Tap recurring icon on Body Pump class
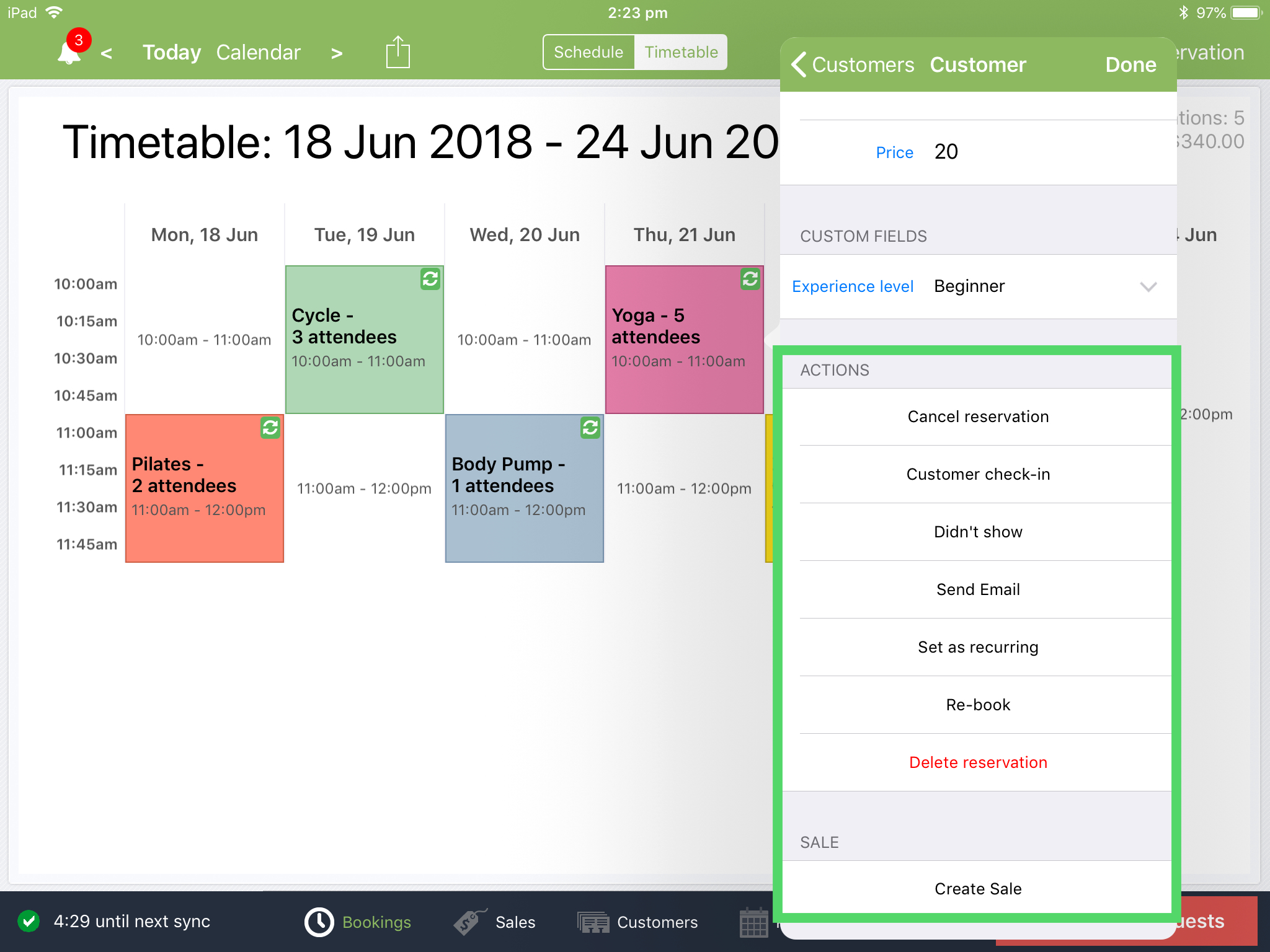Viewport: 1270px width, 952px height. tap(590, 428)
